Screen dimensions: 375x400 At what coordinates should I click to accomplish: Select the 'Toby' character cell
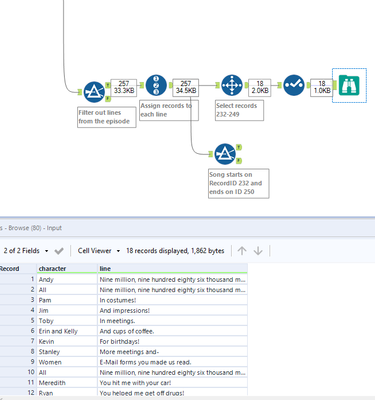(67, 321)
